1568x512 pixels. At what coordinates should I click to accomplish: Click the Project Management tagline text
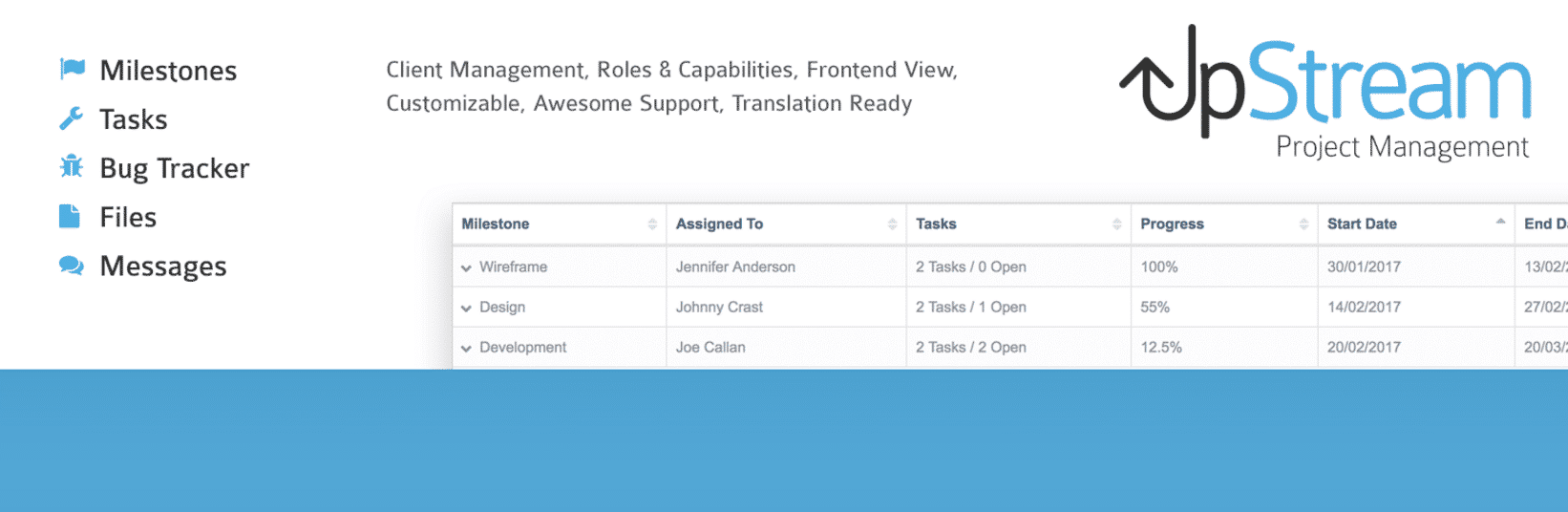[x=1402, y=147]
